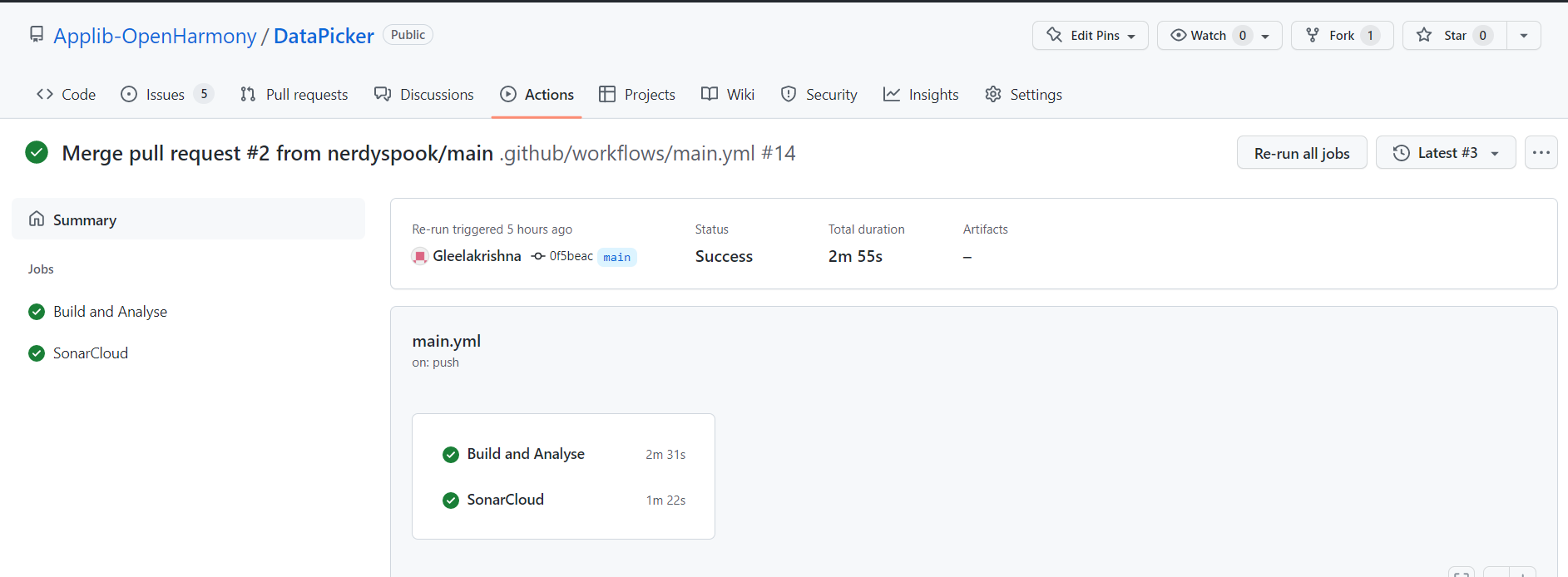Click the 2m 31s duration in graph
This screenshot has width=1568, height=577.
(665, 455)
